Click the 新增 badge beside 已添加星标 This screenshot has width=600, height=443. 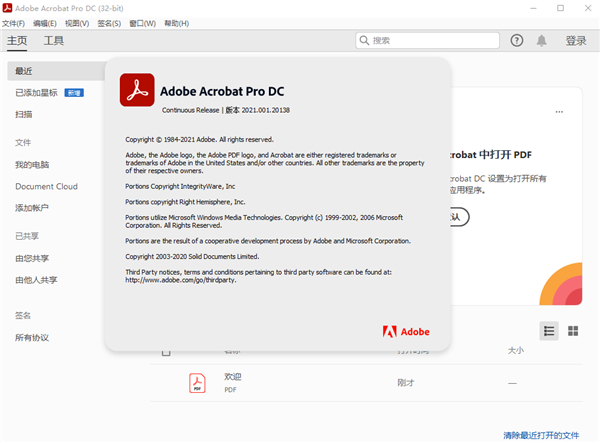74,93
